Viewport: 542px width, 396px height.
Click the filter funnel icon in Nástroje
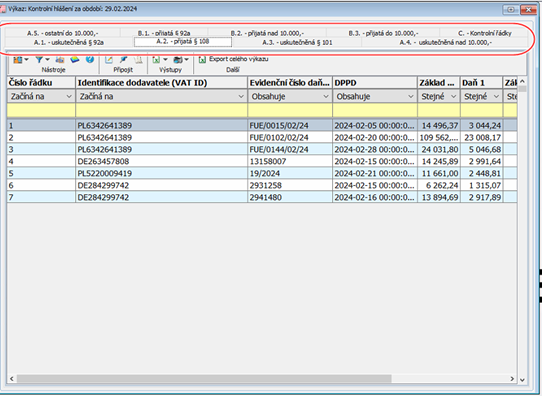pyautogui.click(x=39, y=60)
